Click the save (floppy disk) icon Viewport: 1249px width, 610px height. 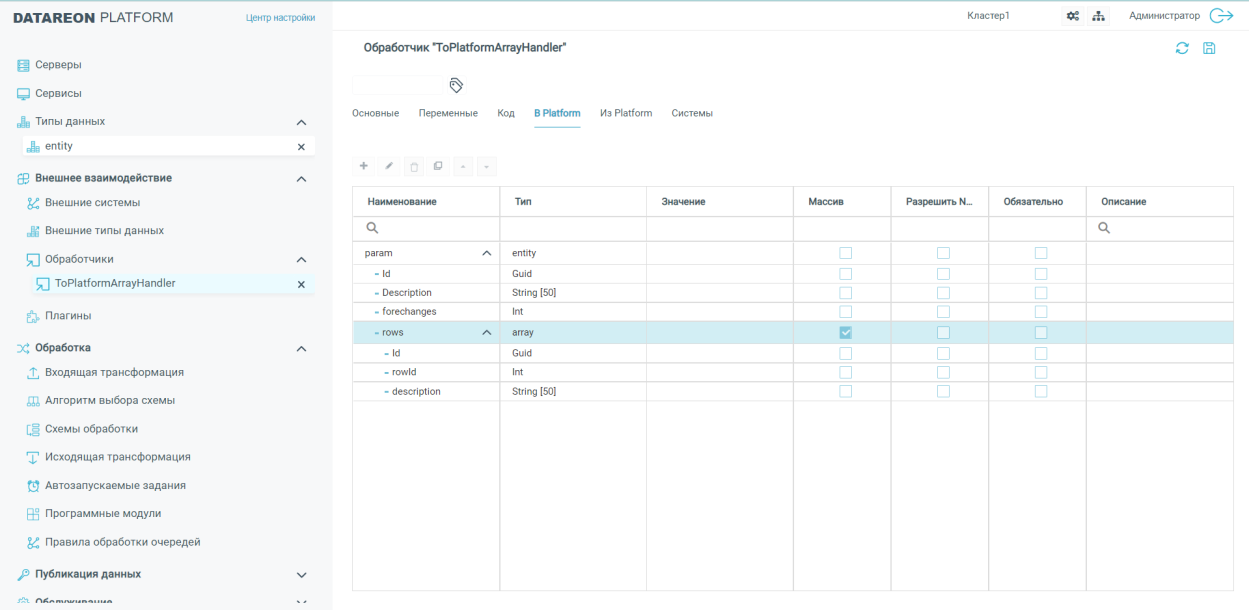(x=1209, y=48)
